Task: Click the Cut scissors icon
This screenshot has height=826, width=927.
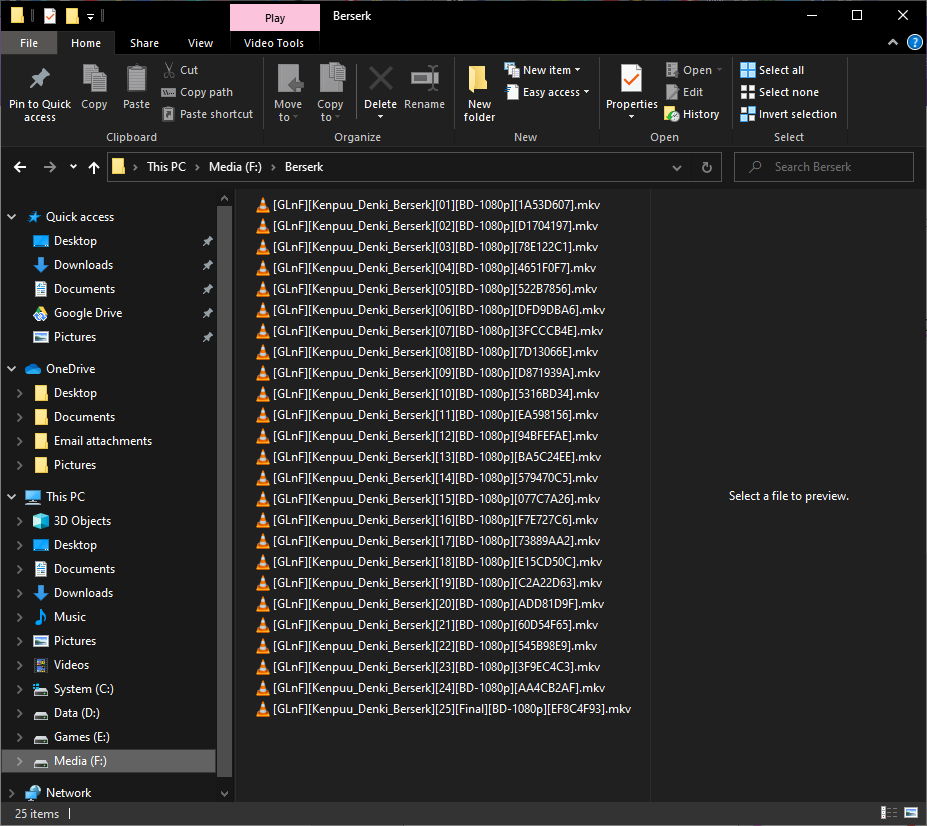Action: point(169,70)
